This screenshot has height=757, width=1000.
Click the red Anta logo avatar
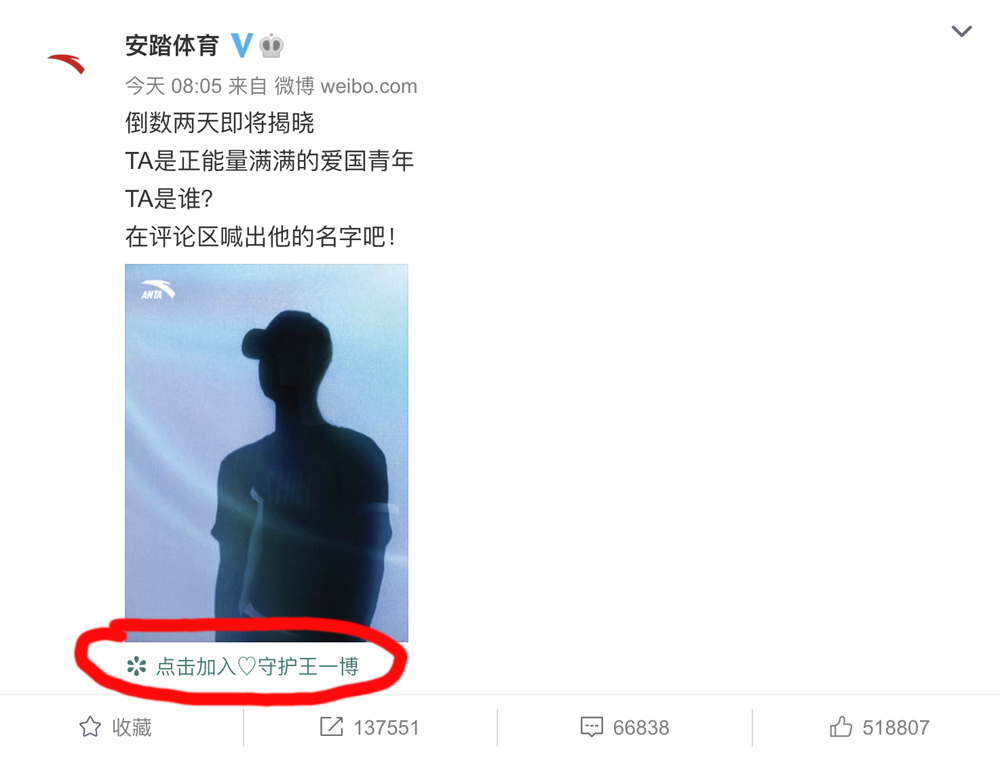click(66, 64)
